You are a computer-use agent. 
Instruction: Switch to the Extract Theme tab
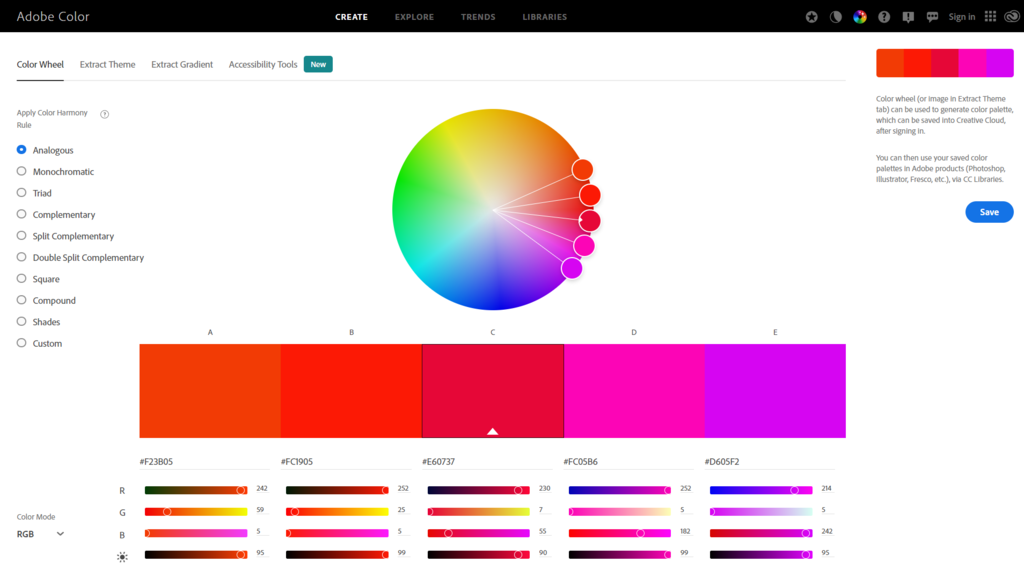(107, 65)
